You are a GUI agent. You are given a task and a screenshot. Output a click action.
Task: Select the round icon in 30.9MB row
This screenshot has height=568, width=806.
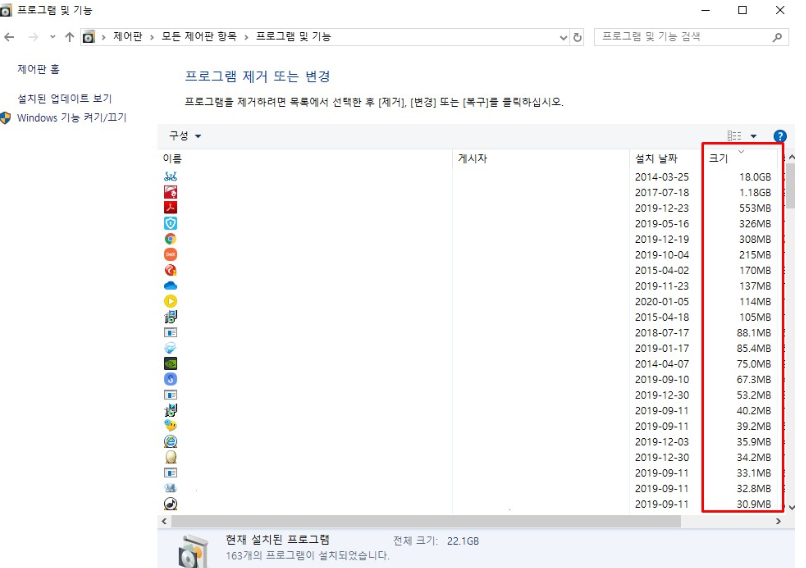(x=171, y=504)
